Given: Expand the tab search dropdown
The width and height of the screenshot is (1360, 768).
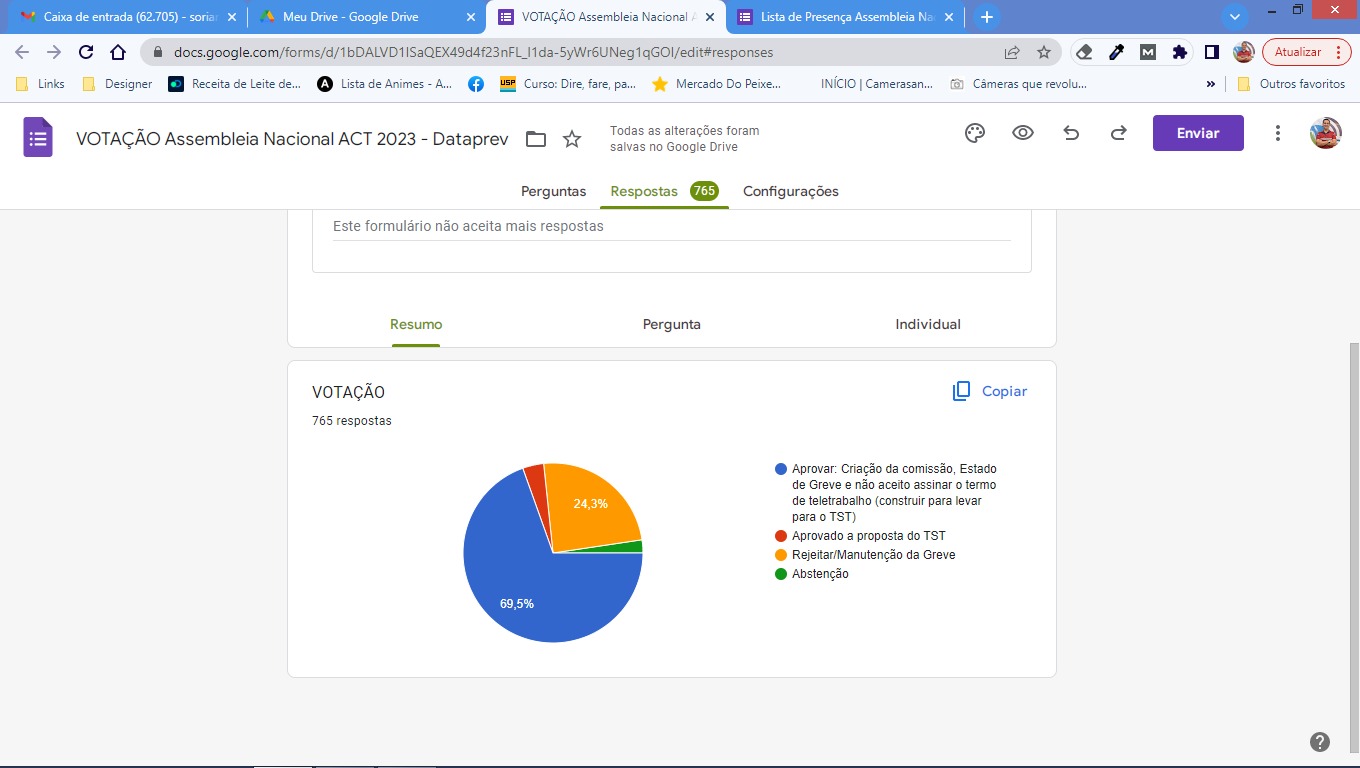Looking at the screenshot, I should (1235, 17).
